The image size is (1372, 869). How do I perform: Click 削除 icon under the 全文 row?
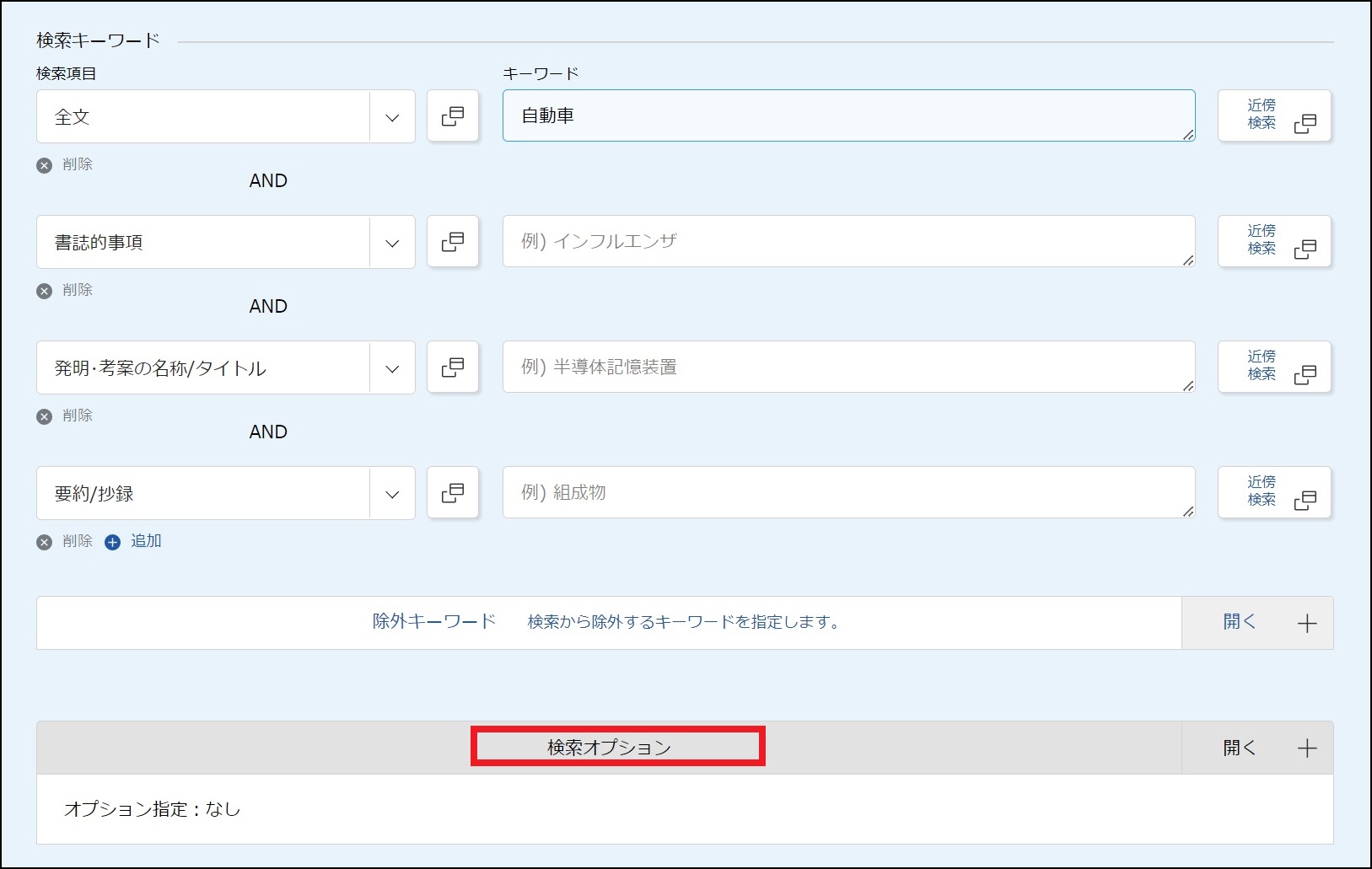pos(45,165)
